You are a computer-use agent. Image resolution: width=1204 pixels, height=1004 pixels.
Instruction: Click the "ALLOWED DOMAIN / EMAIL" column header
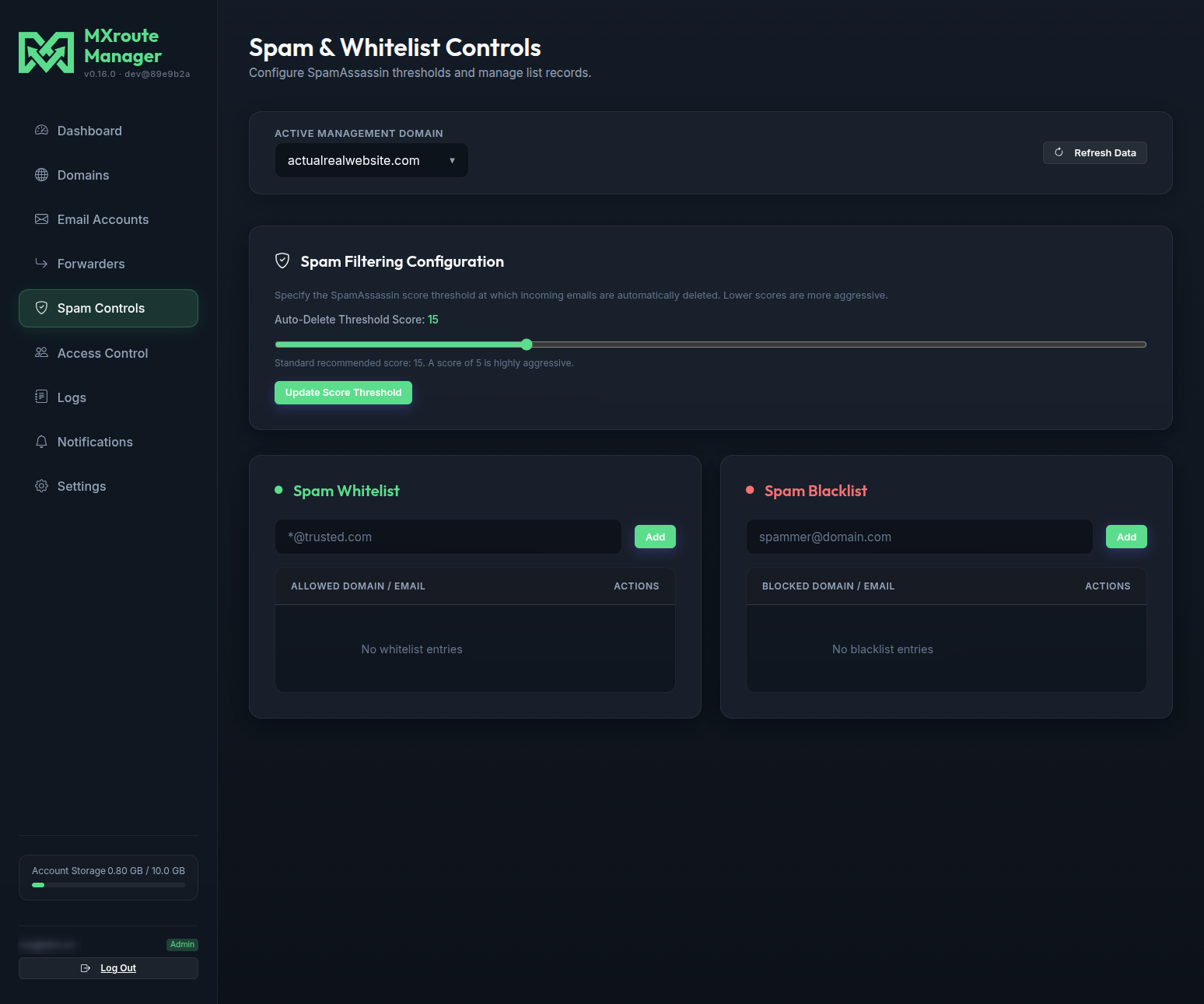coord(358,586)
